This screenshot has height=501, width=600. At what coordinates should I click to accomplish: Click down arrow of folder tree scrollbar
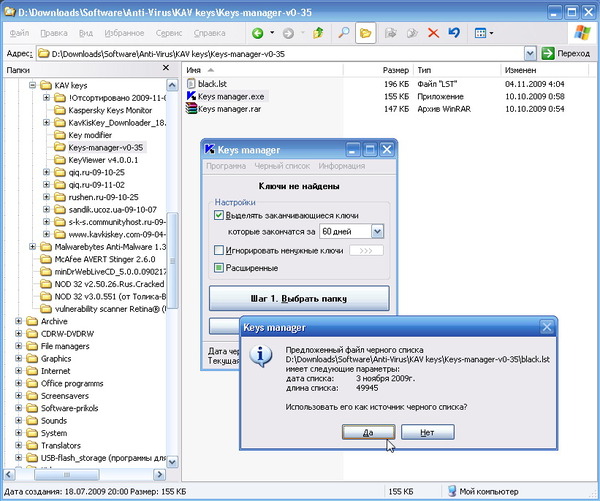173,462
